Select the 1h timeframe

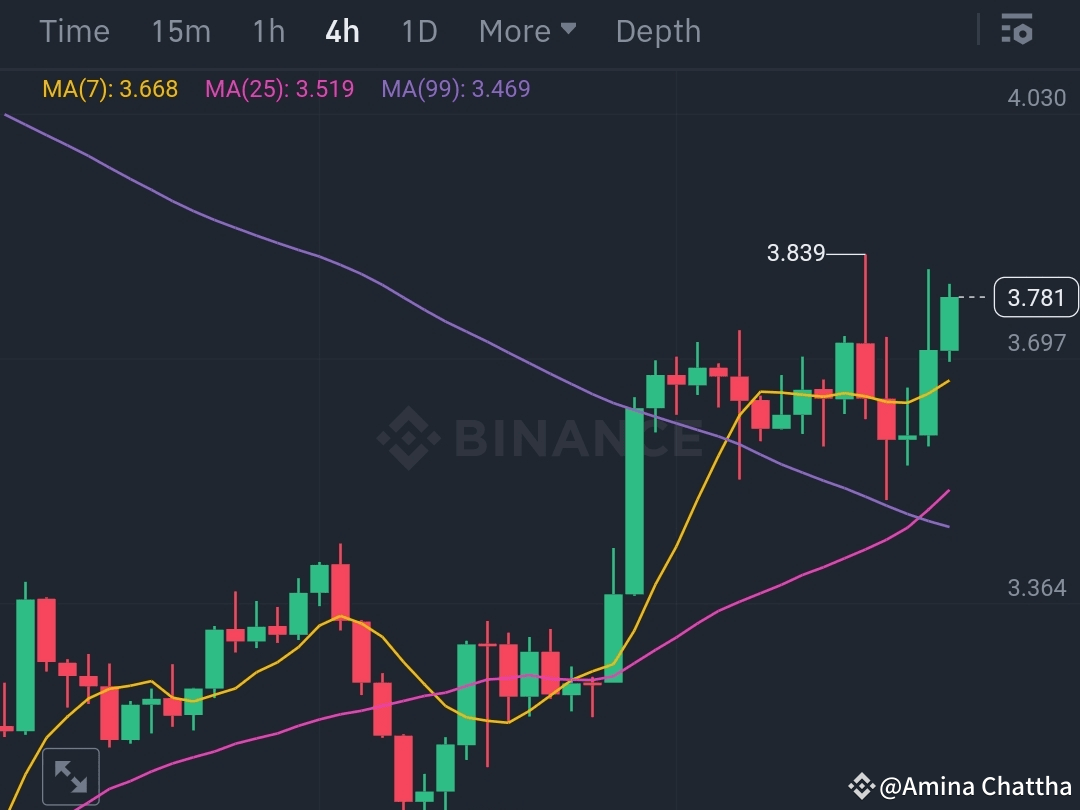coord(267,31)
